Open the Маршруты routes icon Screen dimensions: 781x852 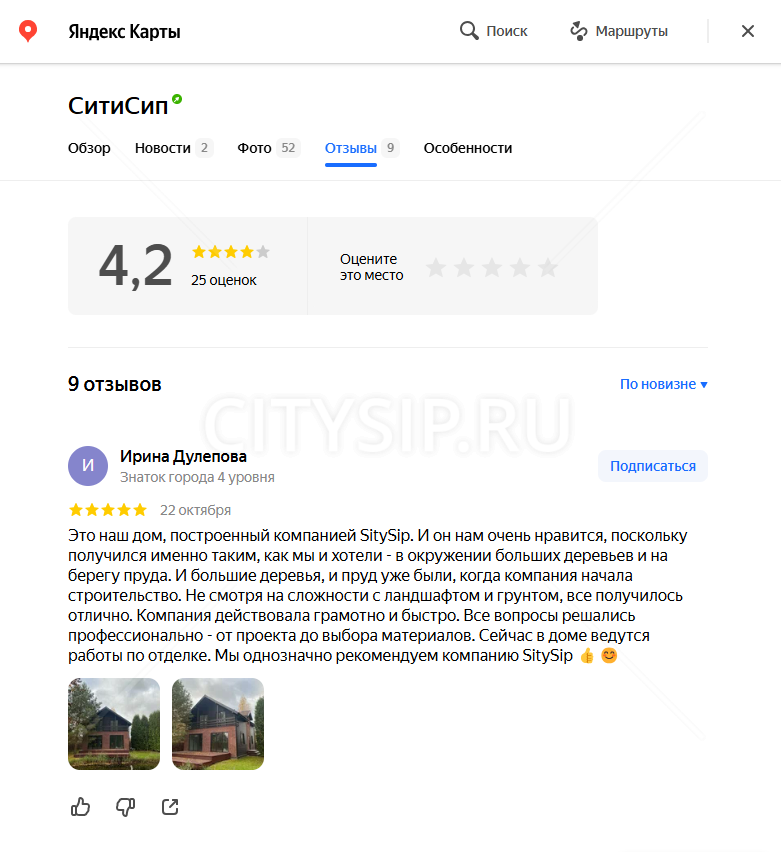(579, 31)
